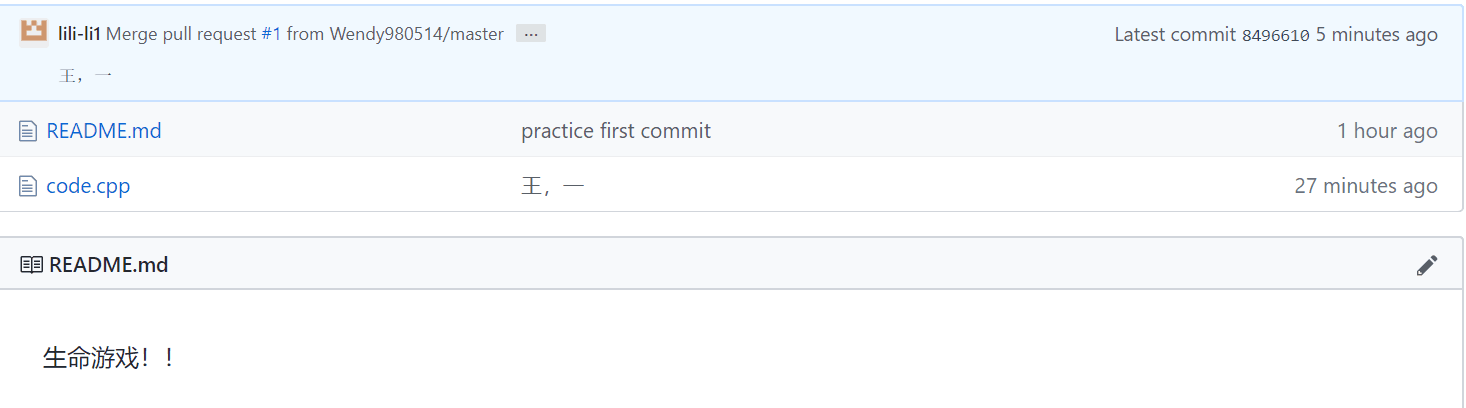Expand the commit message ellipsis button

coord(531,34)
